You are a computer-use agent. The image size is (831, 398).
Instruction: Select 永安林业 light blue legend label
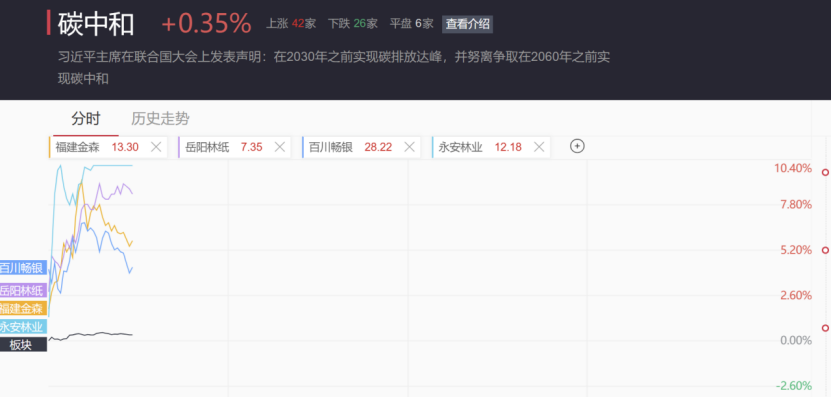point(23,326)
